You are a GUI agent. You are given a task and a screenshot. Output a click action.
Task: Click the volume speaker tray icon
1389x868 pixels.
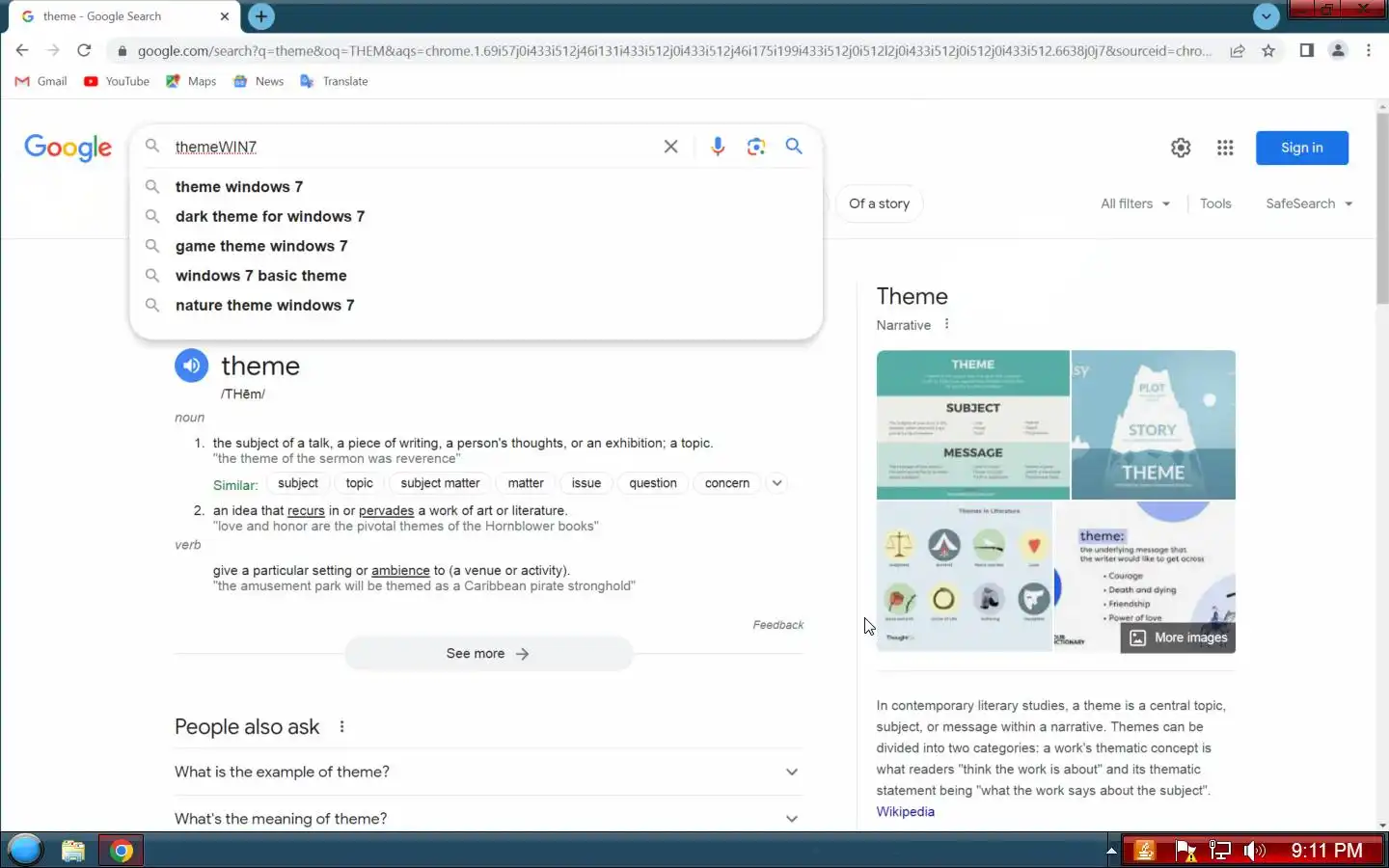tap(1254, 851)
